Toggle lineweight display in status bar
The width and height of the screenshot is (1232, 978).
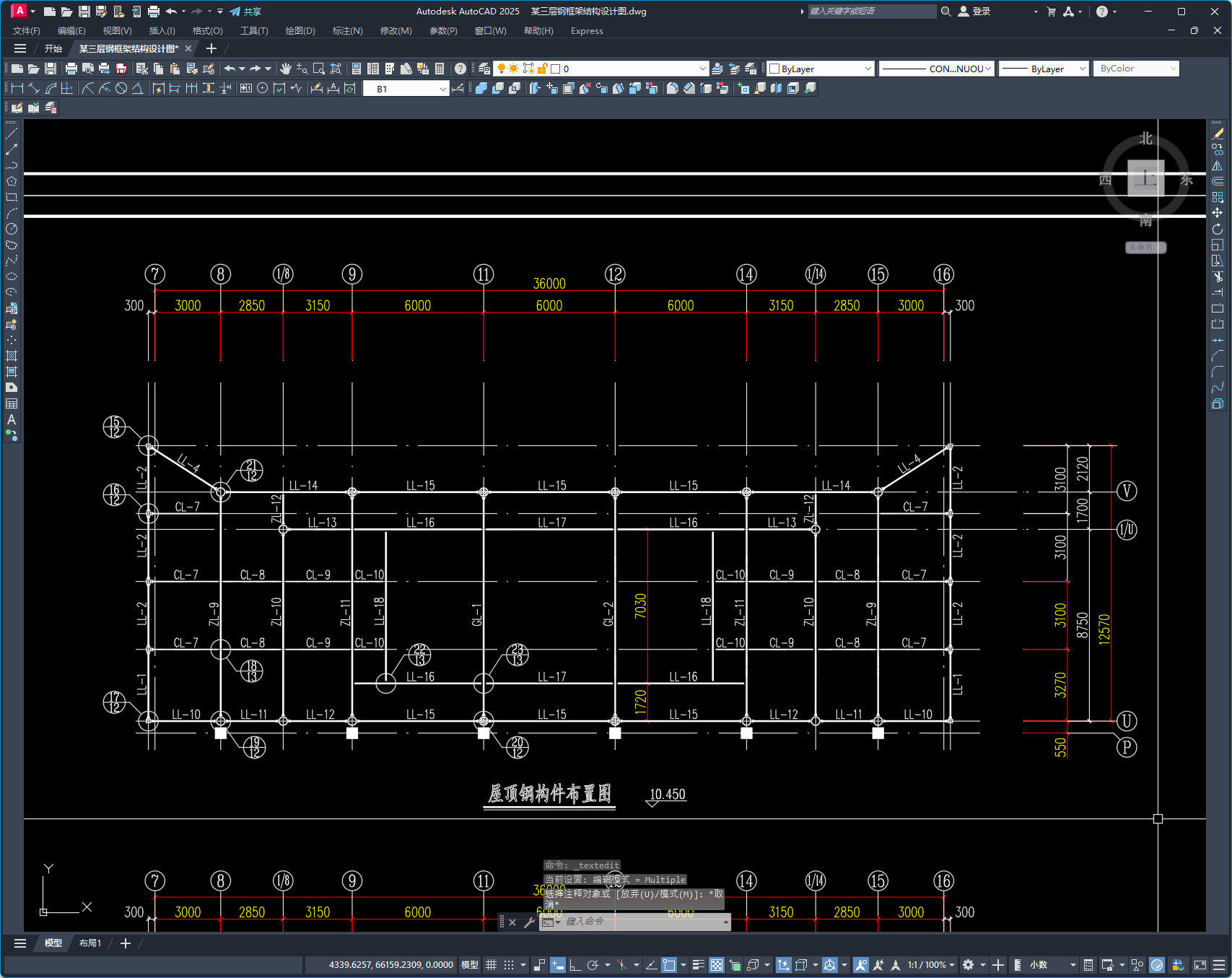(x=699, y=965)
